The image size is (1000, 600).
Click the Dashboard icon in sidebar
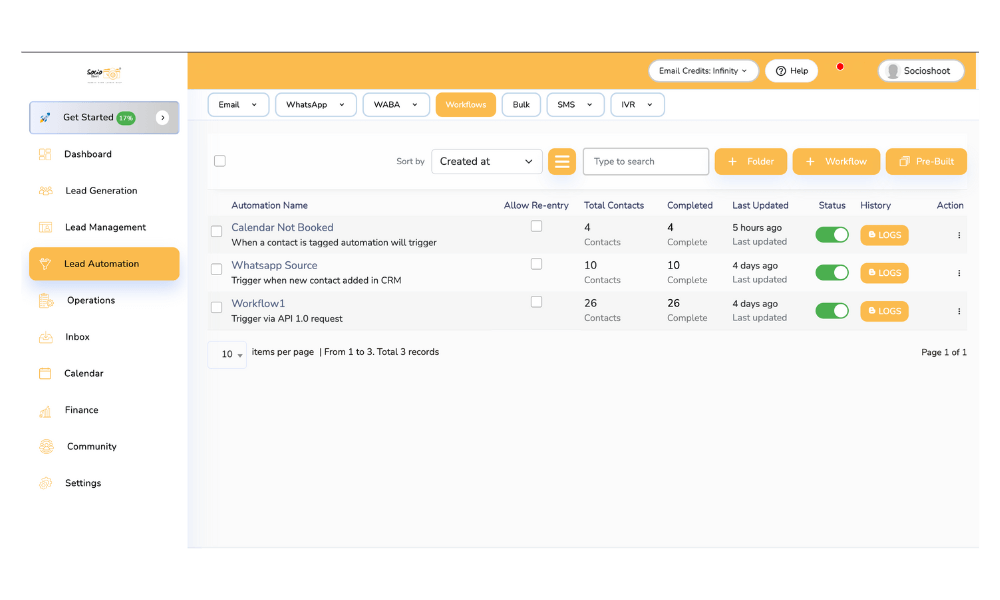(45, 154)
